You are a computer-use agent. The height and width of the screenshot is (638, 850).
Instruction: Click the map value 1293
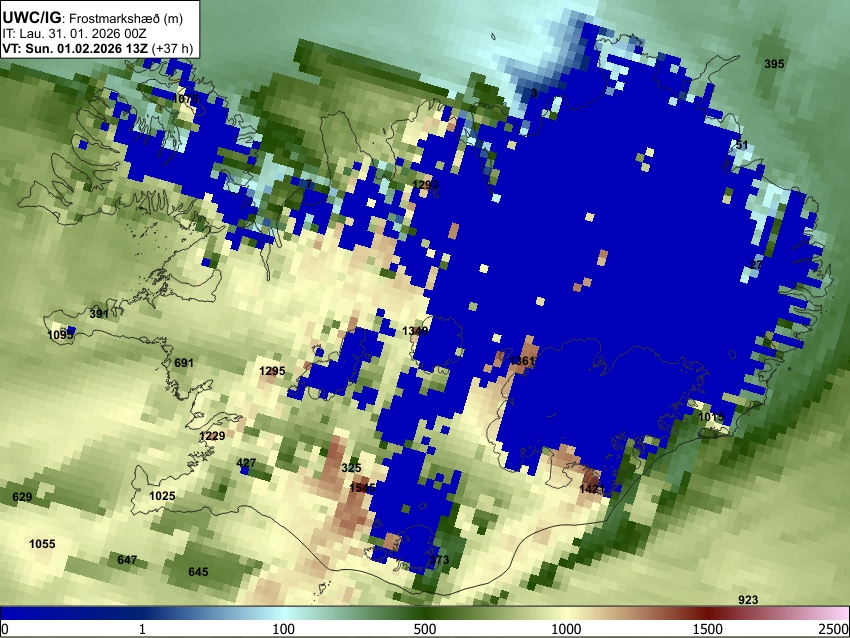(x=425, y=185)
